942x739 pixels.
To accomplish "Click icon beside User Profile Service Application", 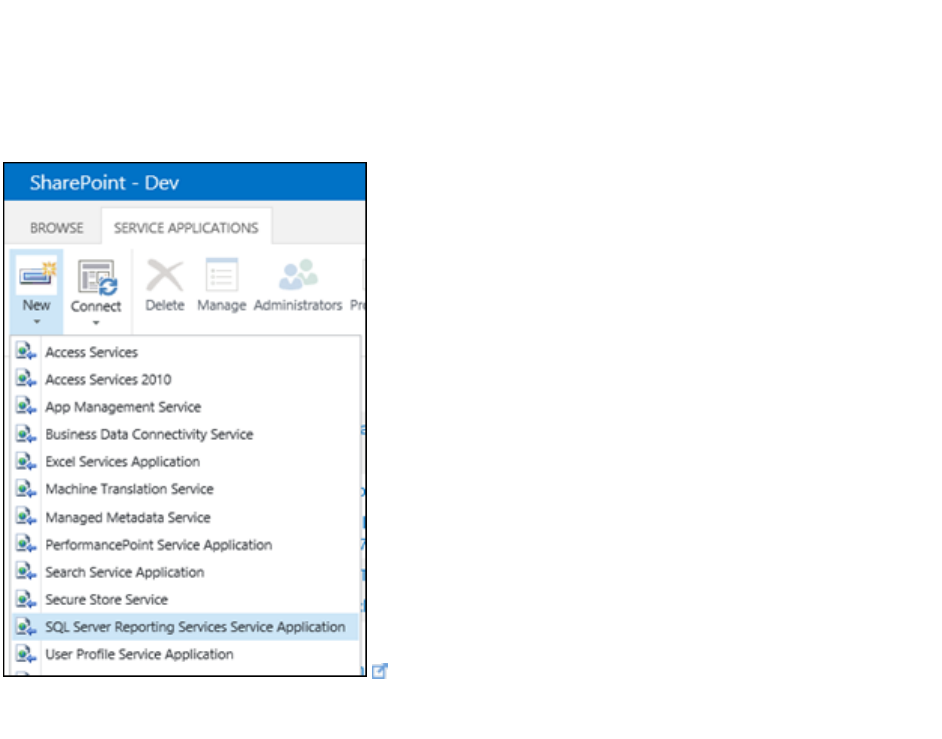I will 26,654.
